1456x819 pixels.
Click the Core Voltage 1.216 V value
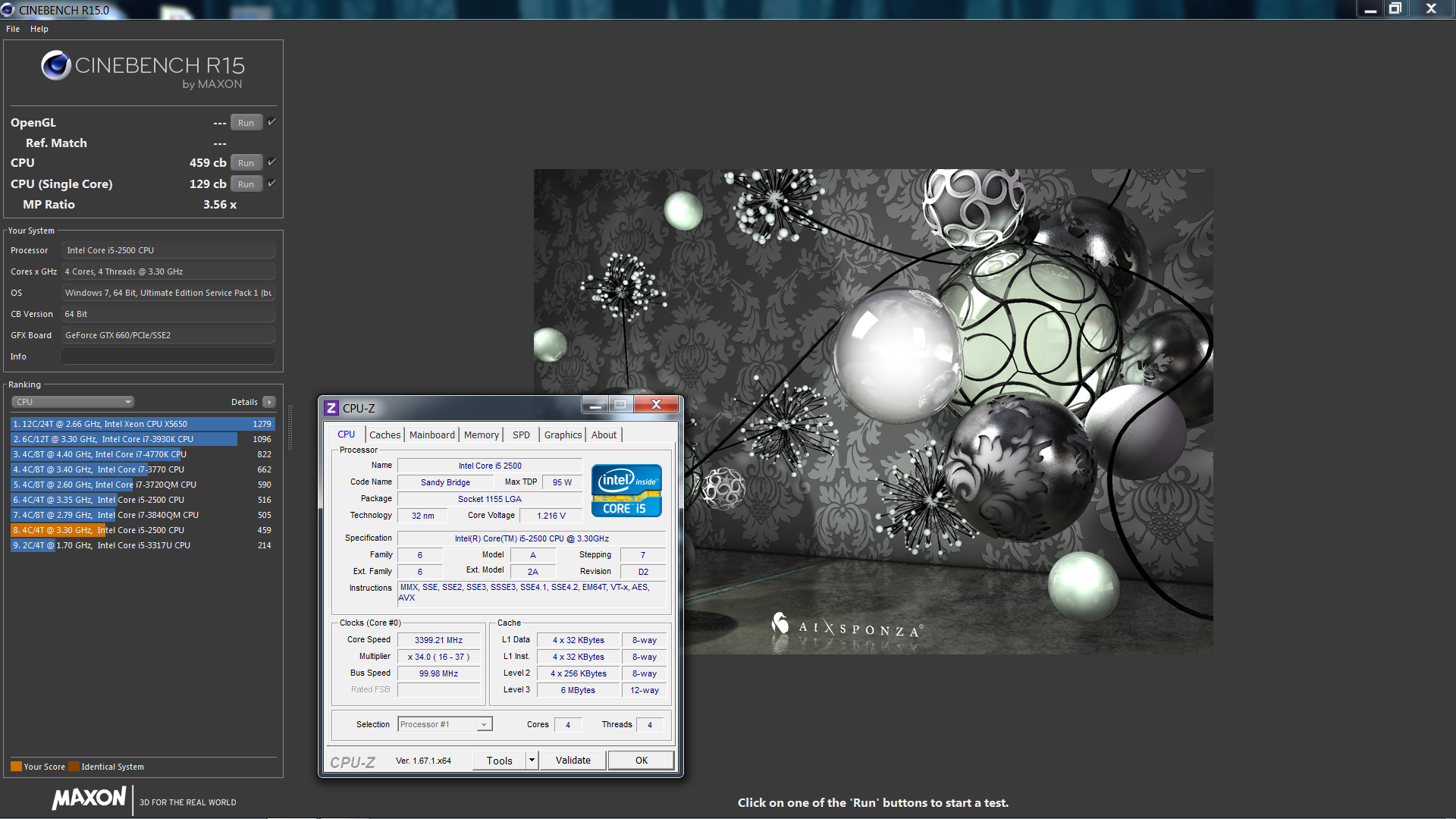click(551, 516)
